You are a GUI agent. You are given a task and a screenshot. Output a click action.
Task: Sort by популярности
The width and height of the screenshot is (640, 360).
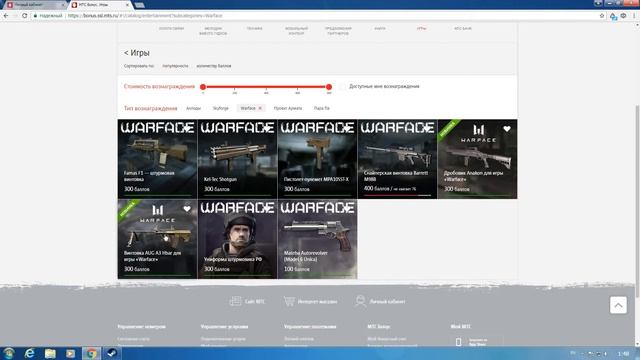click(175, 66)
